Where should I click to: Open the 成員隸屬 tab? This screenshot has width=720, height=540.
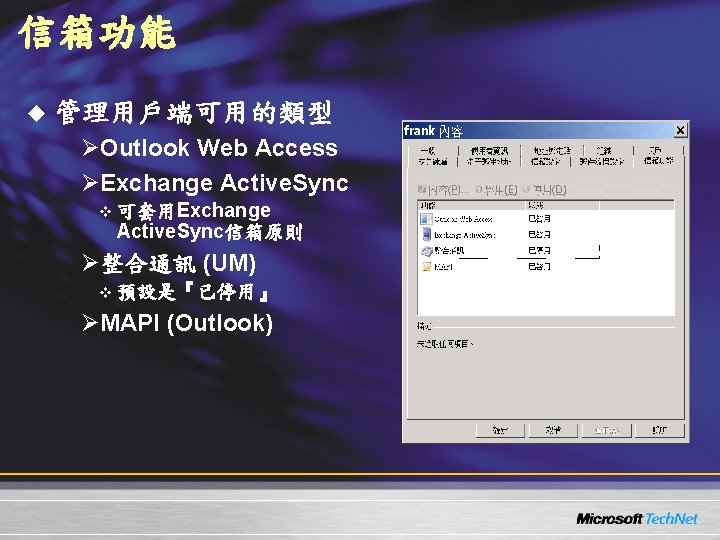(x=433, y=162)
